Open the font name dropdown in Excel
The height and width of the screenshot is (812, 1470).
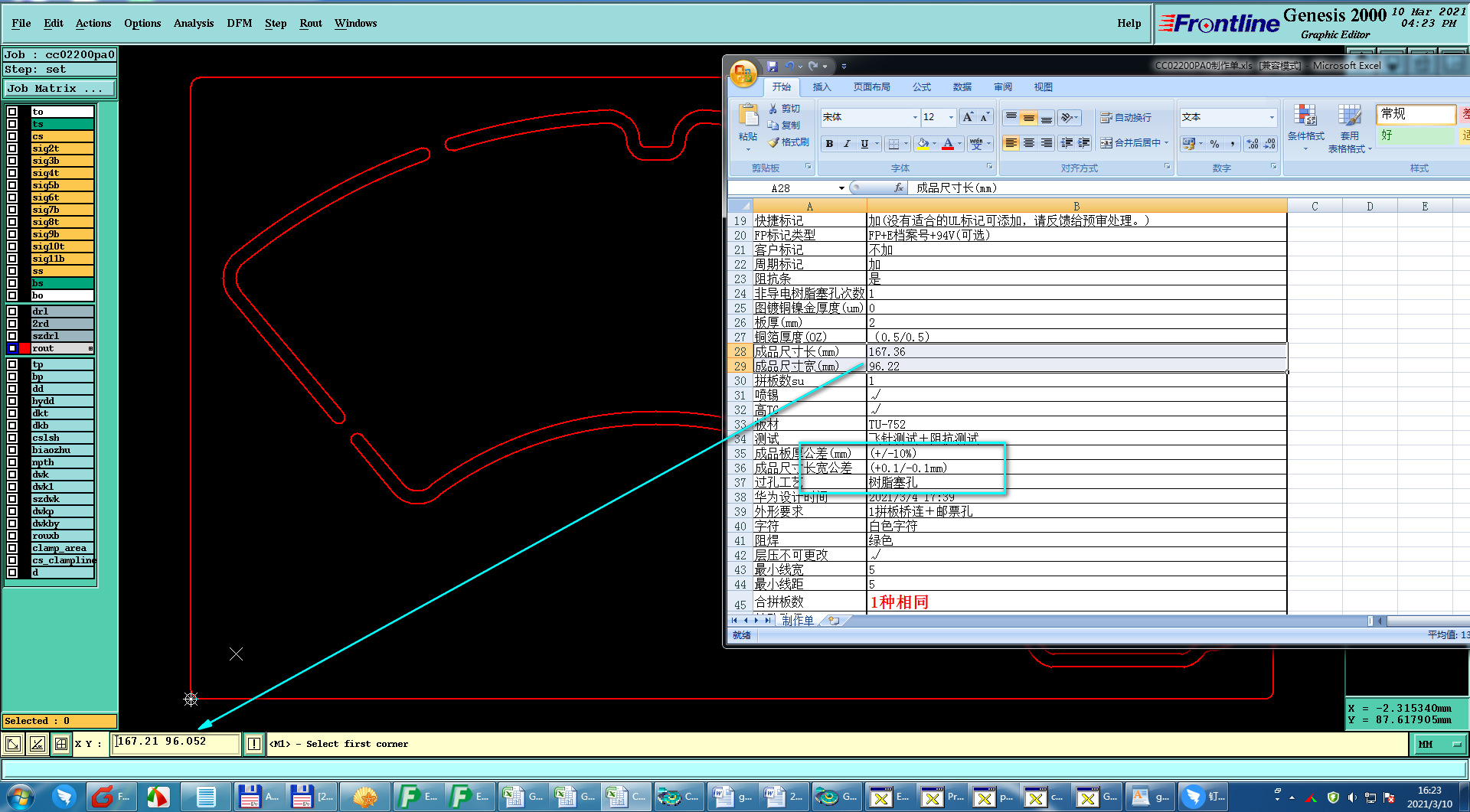click(915, 117)
